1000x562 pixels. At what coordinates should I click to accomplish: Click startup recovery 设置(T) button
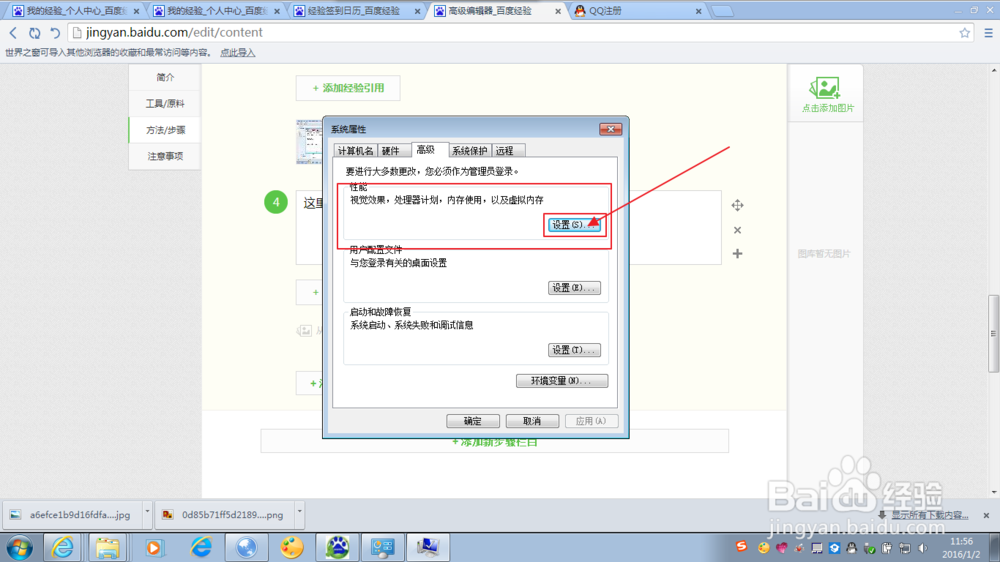[574, 350]
